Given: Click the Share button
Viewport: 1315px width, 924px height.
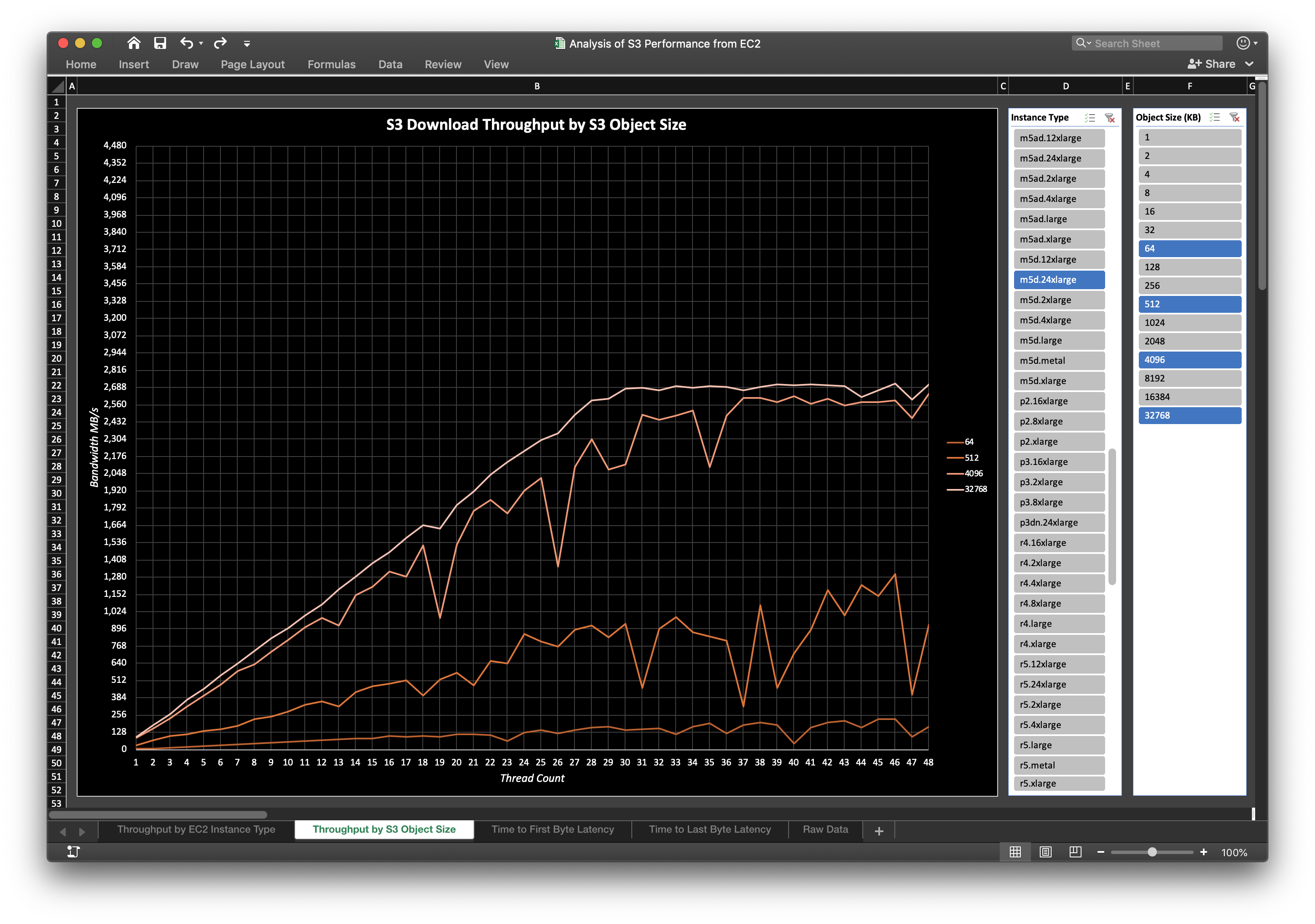Looking at the screenshot, I should pos(1211,64).
